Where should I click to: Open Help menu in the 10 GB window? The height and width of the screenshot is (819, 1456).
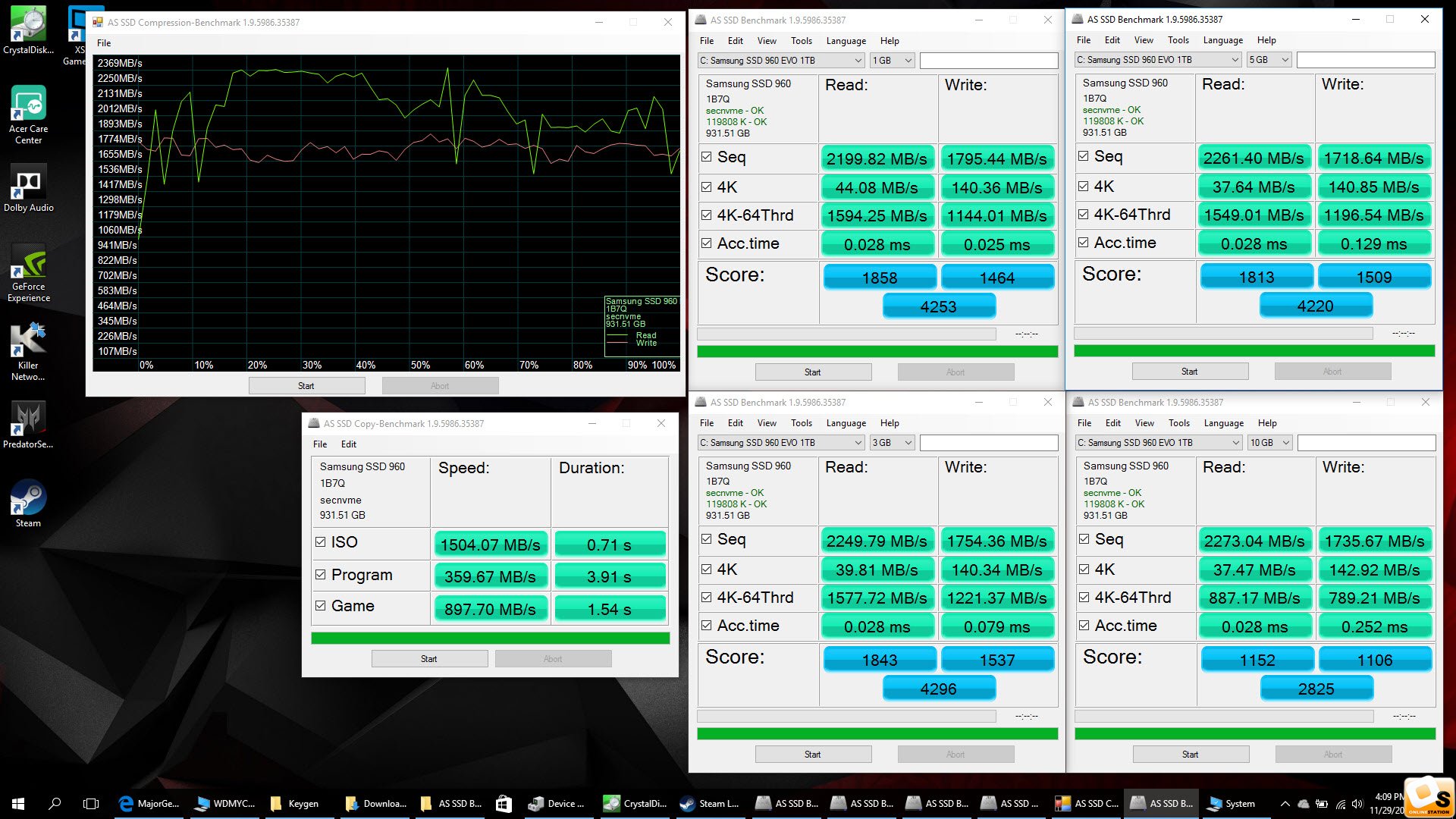coord(1267,423)
